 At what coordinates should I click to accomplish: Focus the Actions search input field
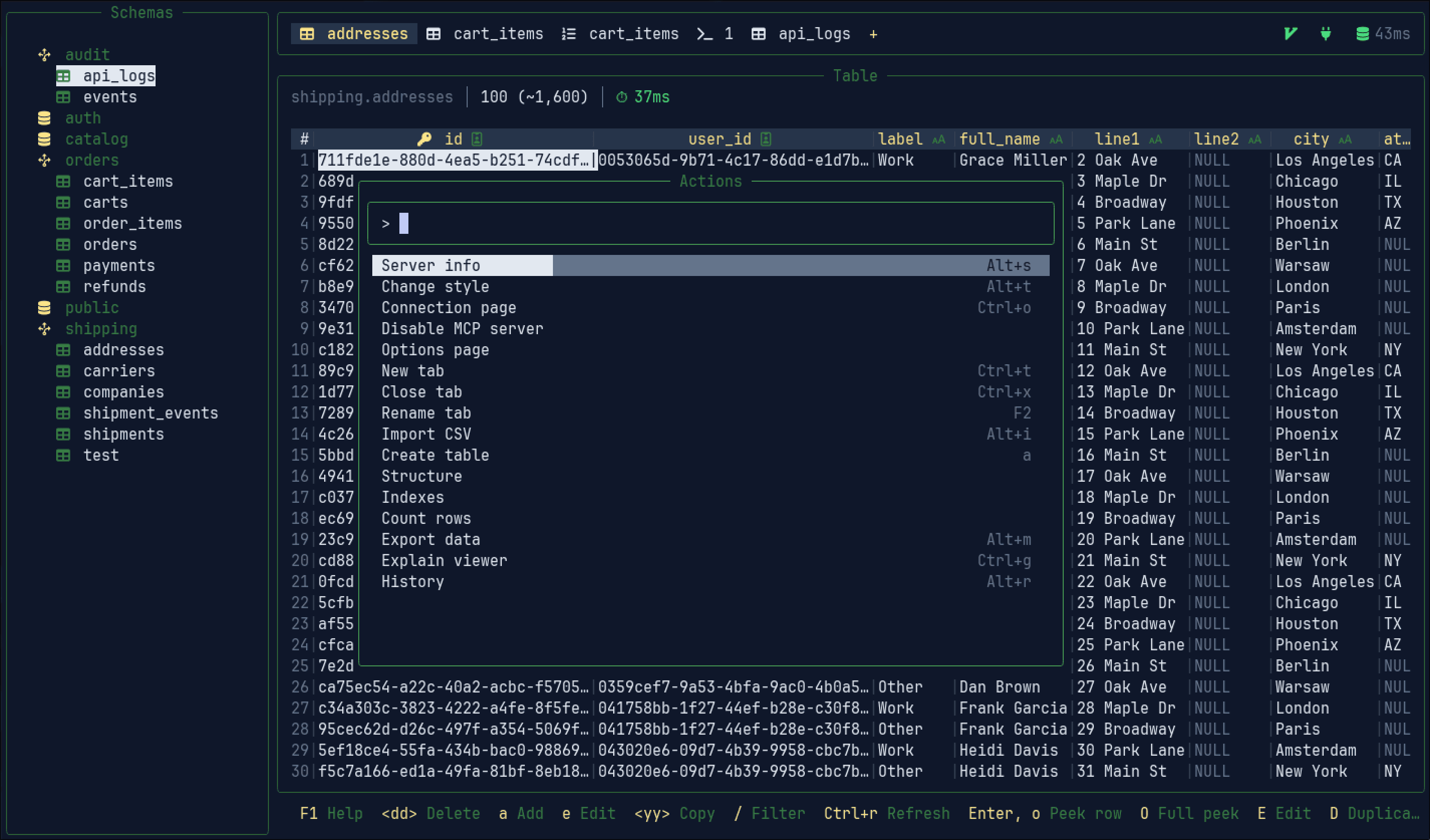710,224
